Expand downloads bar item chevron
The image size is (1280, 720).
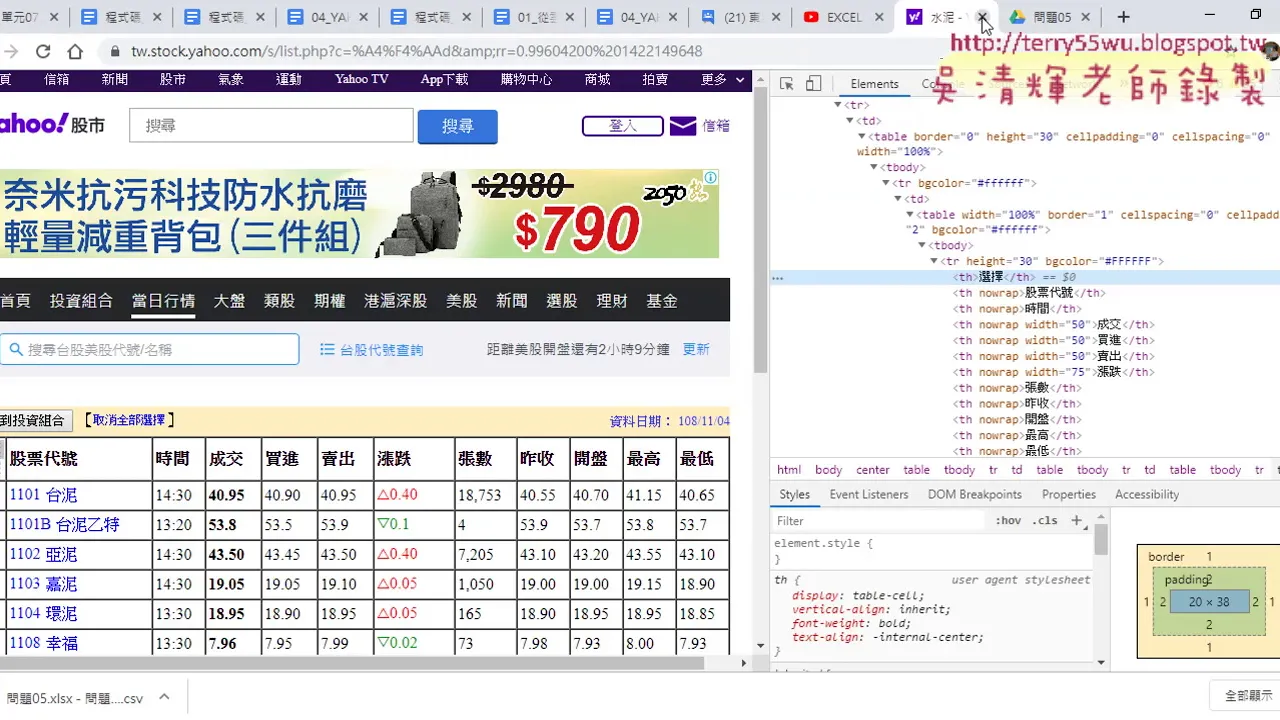(164, 697)
